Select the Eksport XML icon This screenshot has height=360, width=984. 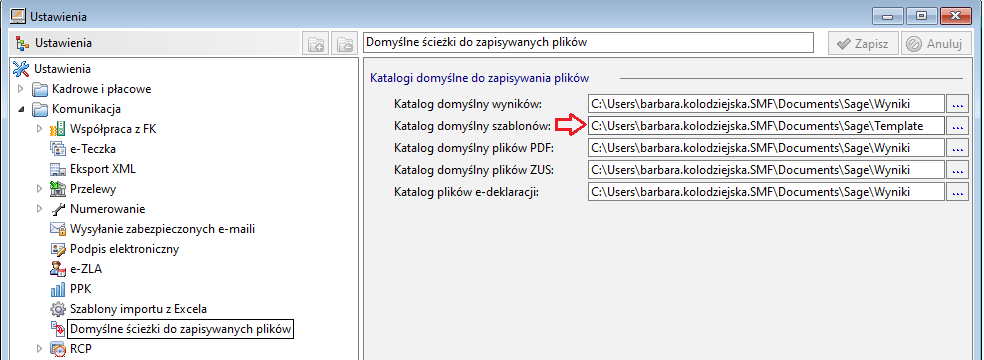58,169
